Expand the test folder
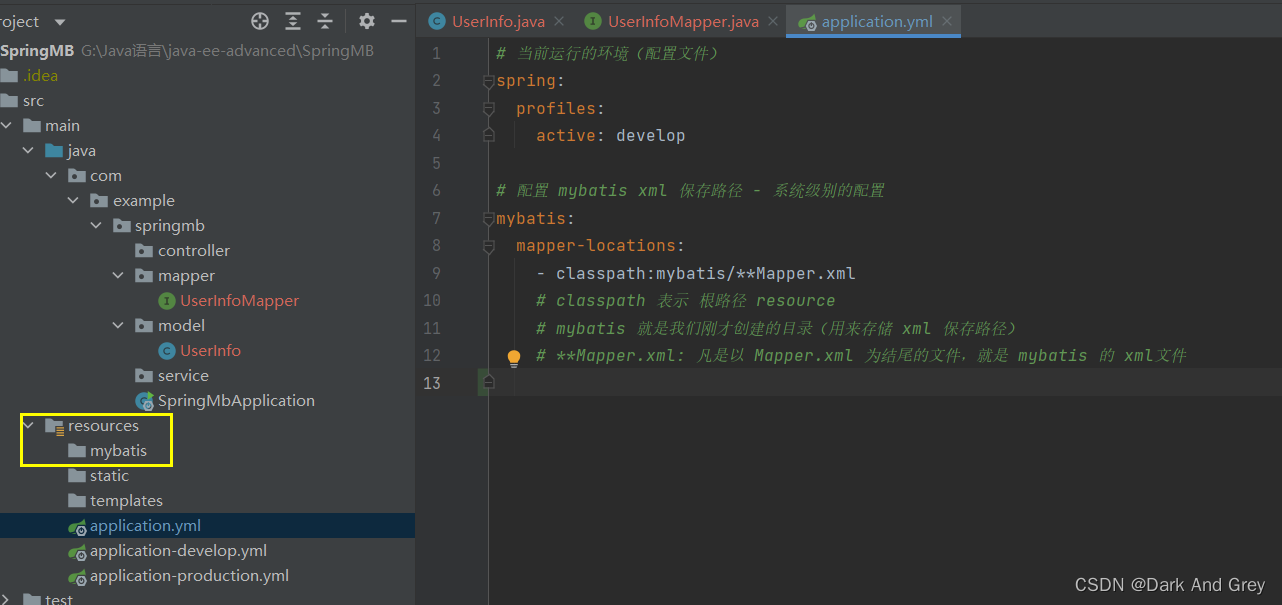The height and width of the screenshot is (605, 1282). (x=7, y=599)
